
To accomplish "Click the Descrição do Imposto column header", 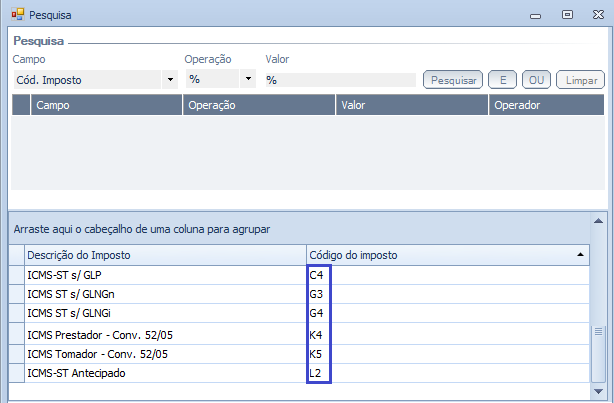I will 164,255.
